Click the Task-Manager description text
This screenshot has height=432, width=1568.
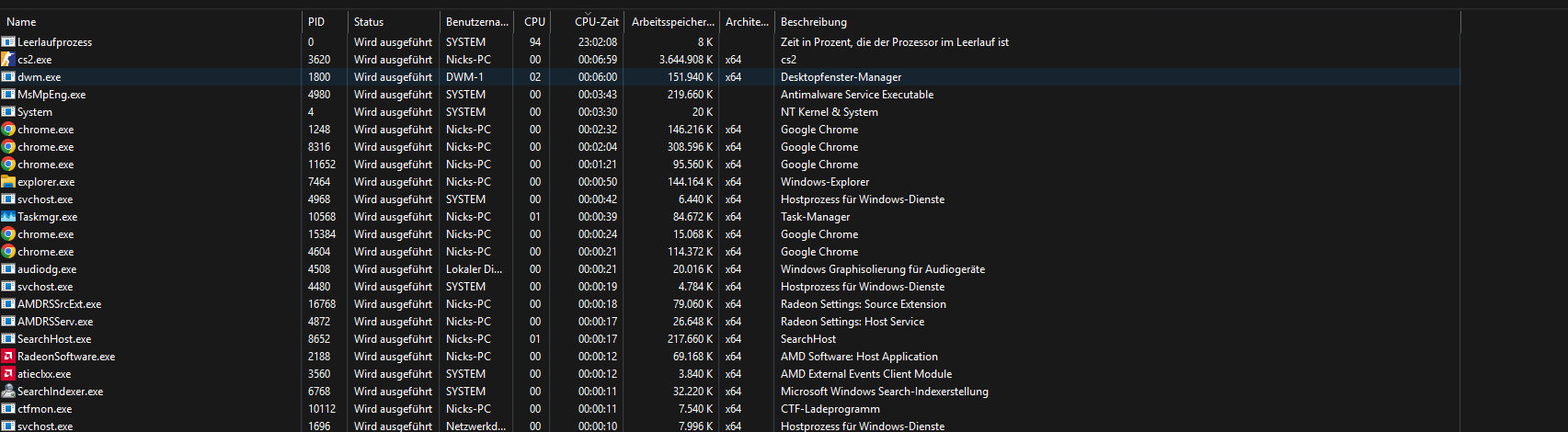coord(815,217)
